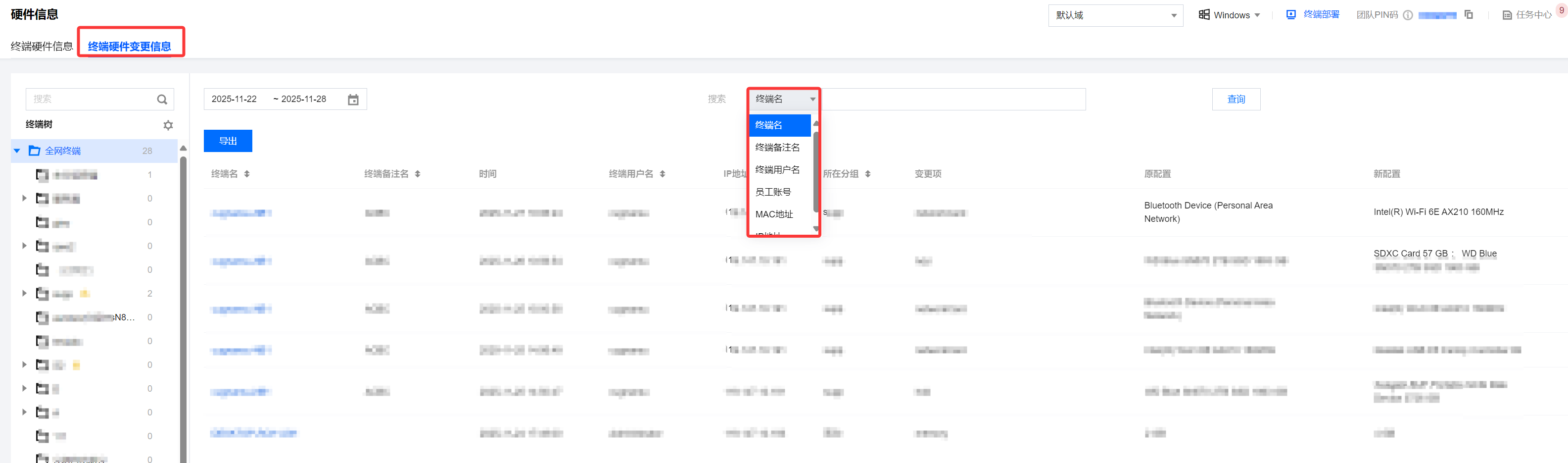Copy the team PIN code

click(1468, 15)
